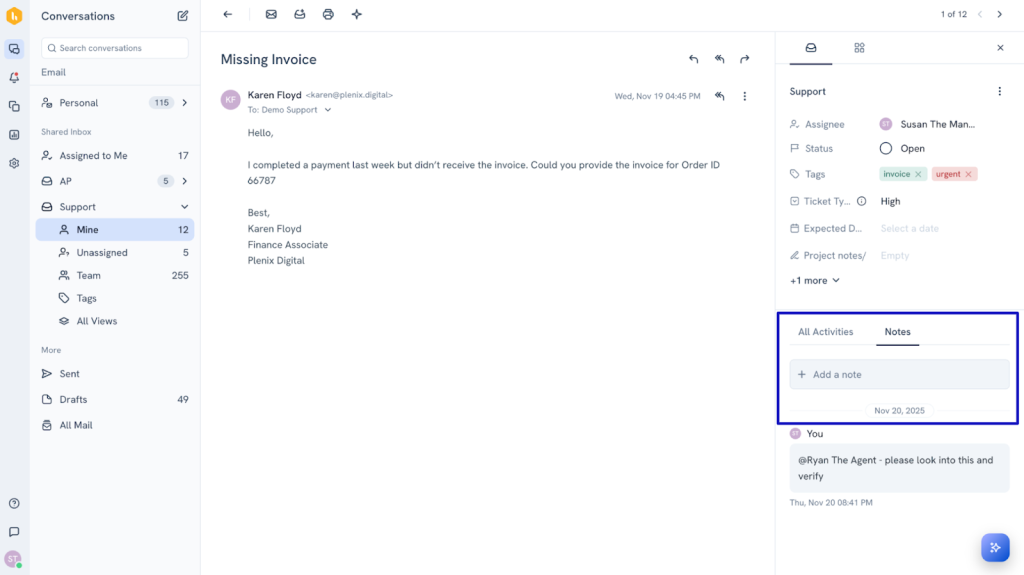This screenshot has width=1024, height=575.
Task: Open settings gear in left rail
Action: [x=14, y=163]
